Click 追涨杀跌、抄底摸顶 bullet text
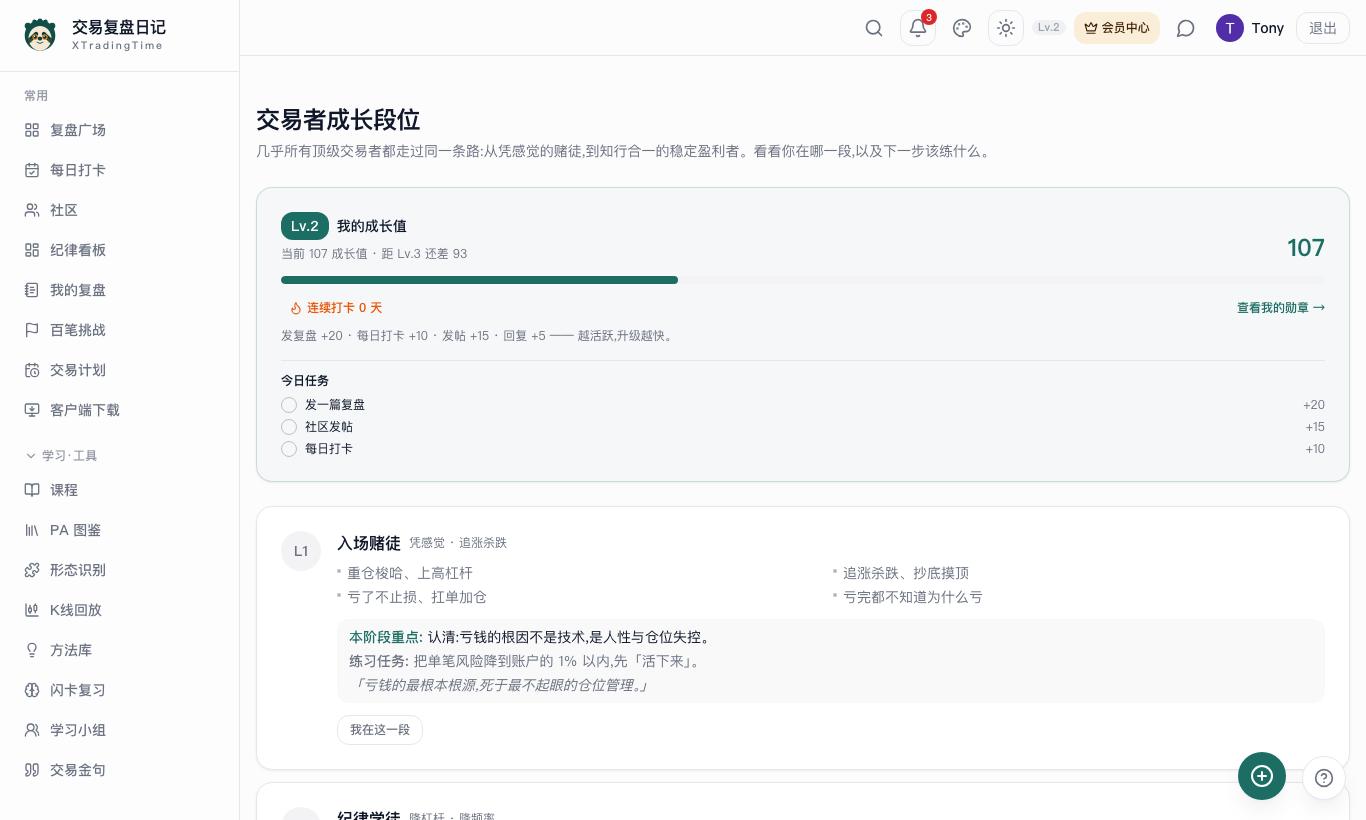The width and height of the screenshot is (1366, 820). click(906, 573)
